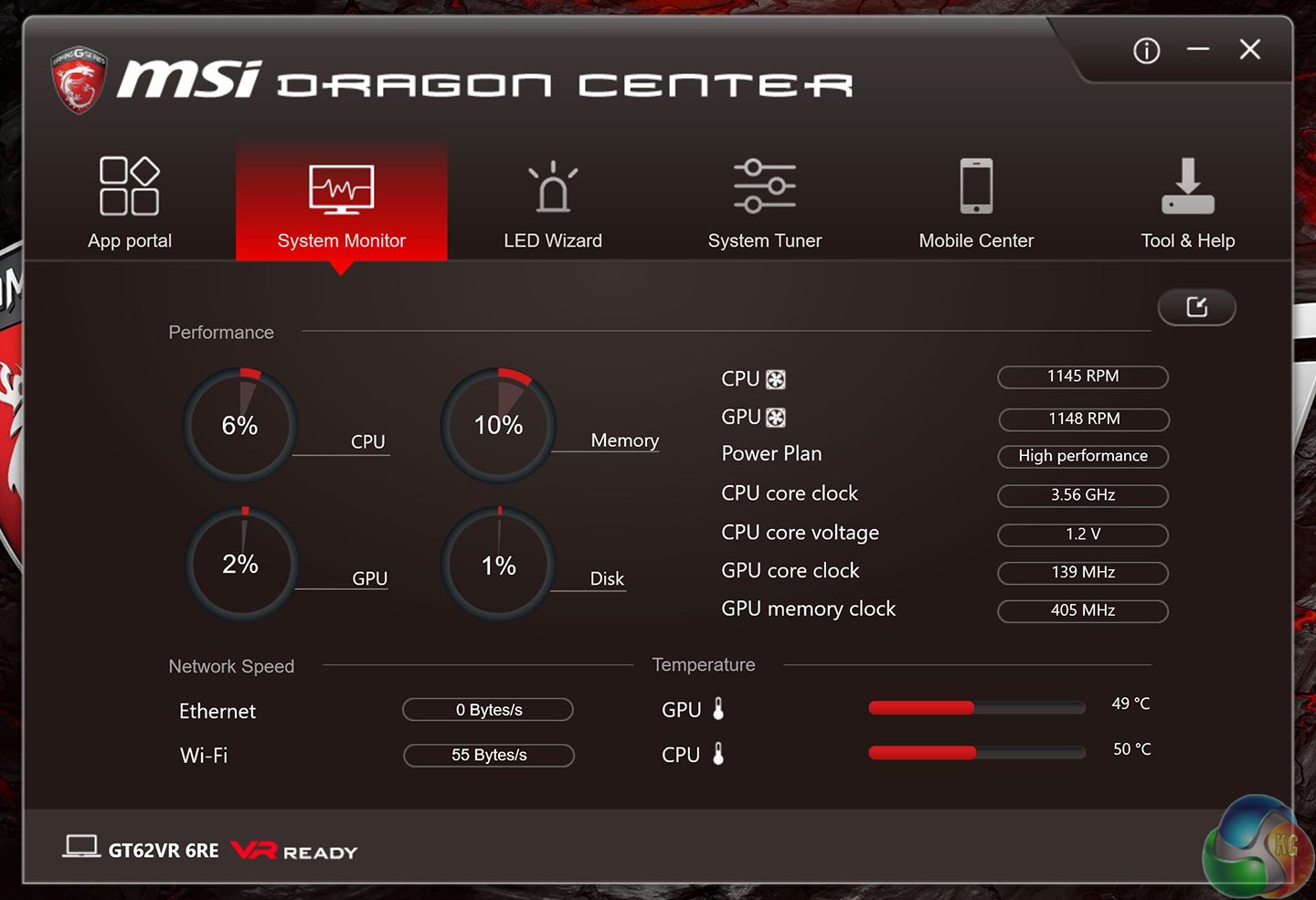Click the Wi-Fi speed value field

[x=489, y=756]
